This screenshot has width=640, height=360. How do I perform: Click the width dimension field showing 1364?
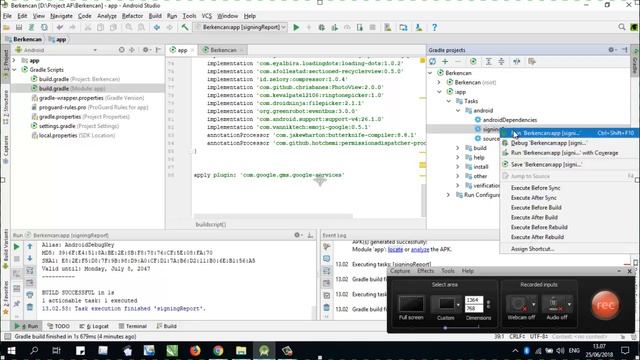(x=473, y=300)
